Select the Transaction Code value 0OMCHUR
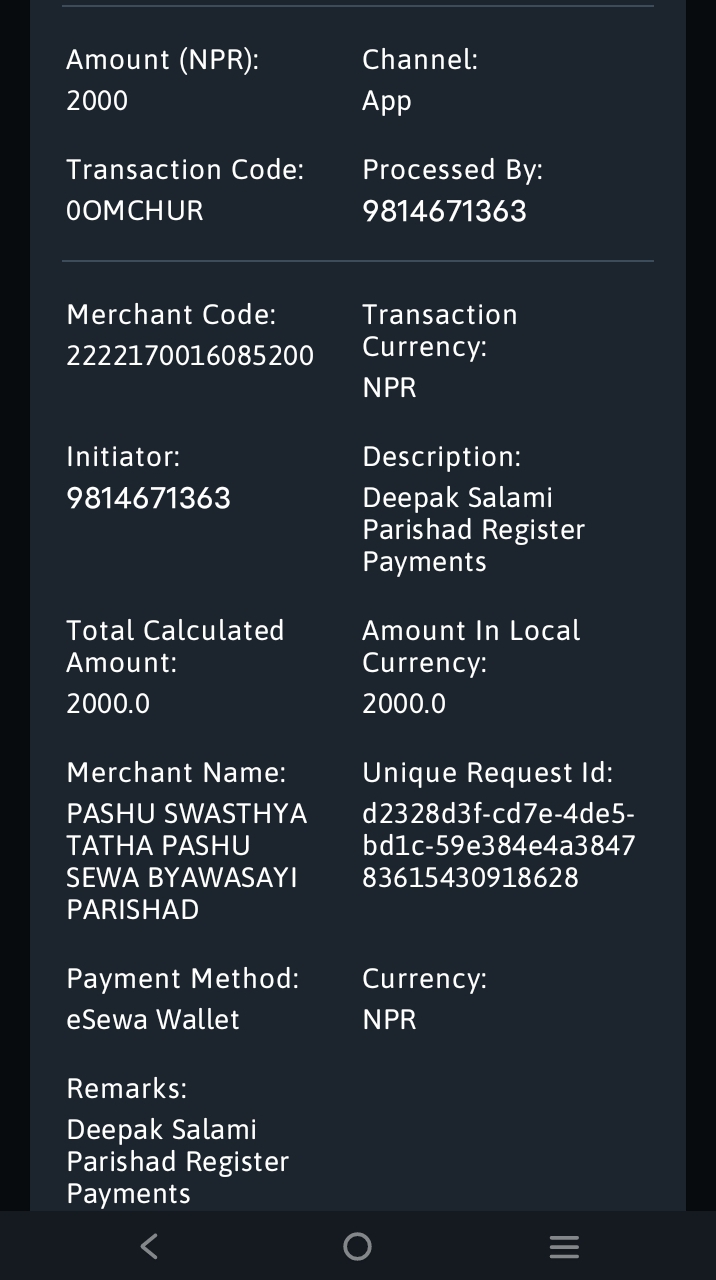Screen dimensions: 716x1280 (x=135, y=211)
